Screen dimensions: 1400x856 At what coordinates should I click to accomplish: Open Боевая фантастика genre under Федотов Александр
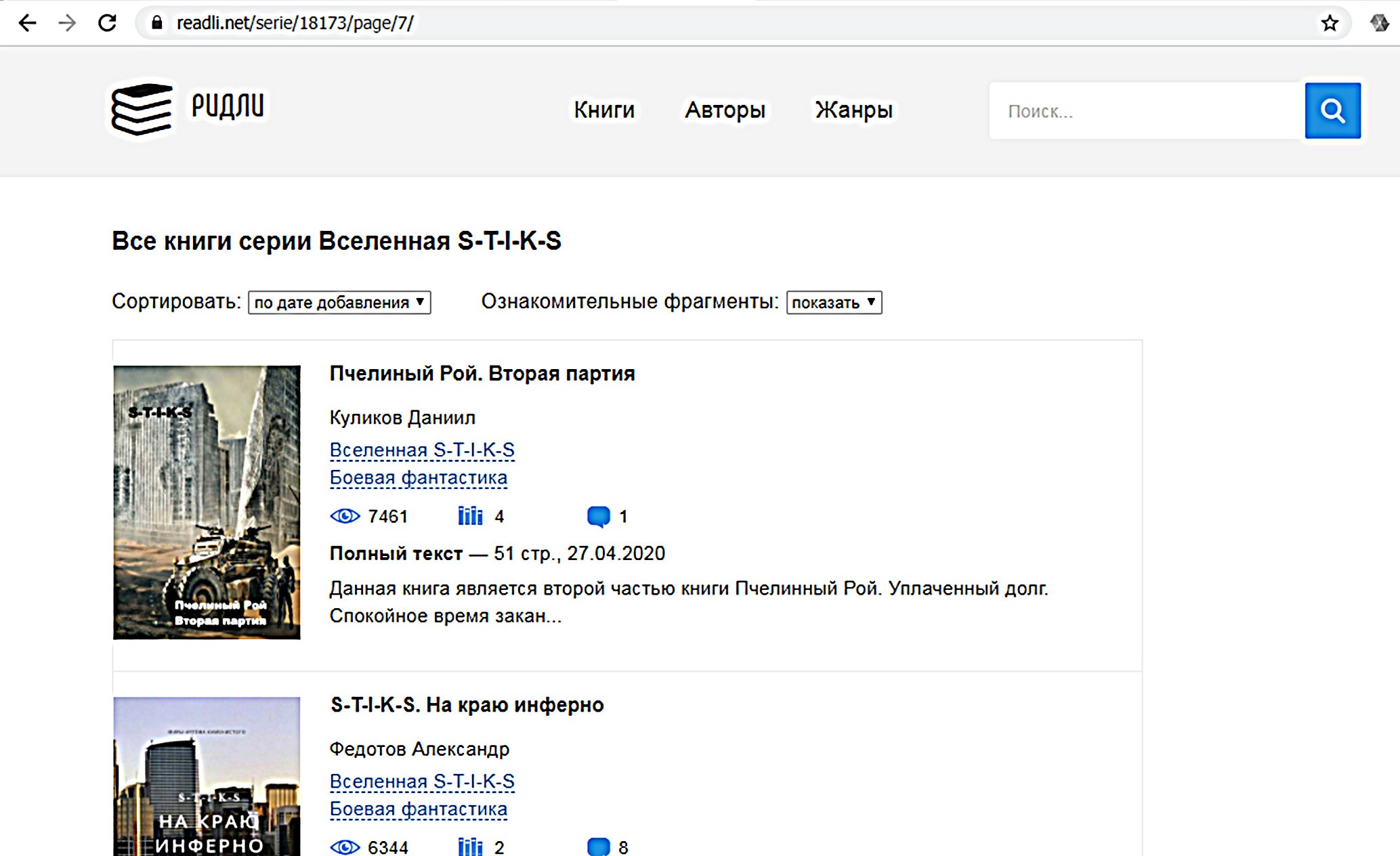click(418, 809)
